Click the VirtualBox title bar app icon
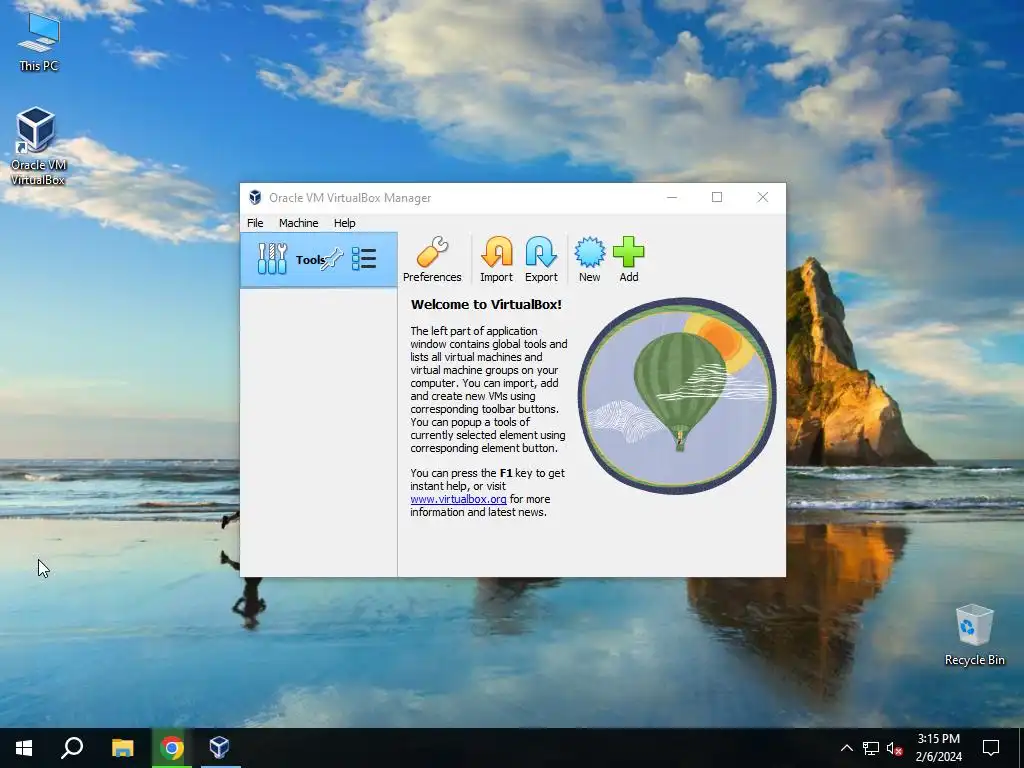The height and width of the screenshot is (768, 1024). 255,197
